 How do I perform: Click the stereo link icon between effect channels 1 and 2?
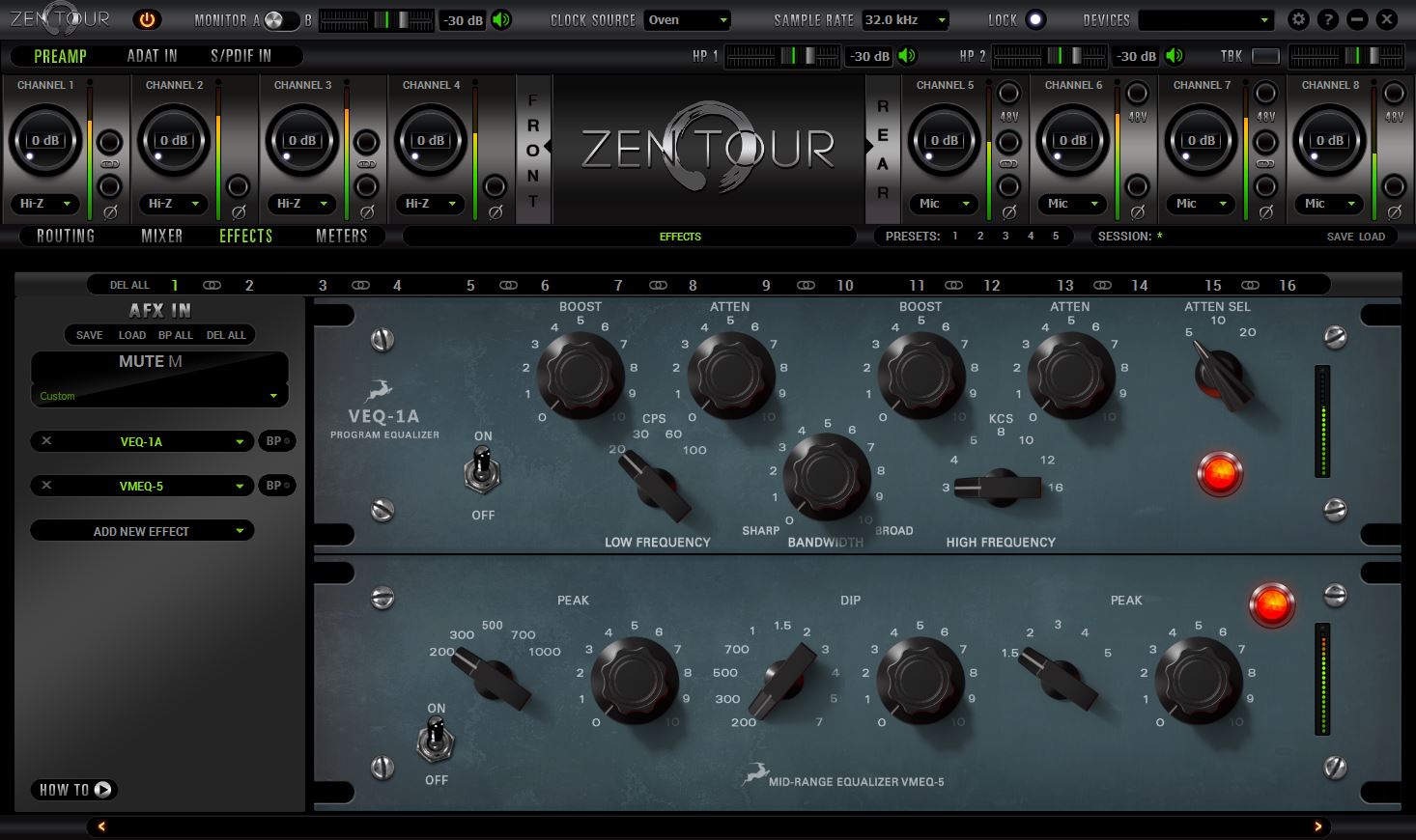coord(212,284)
